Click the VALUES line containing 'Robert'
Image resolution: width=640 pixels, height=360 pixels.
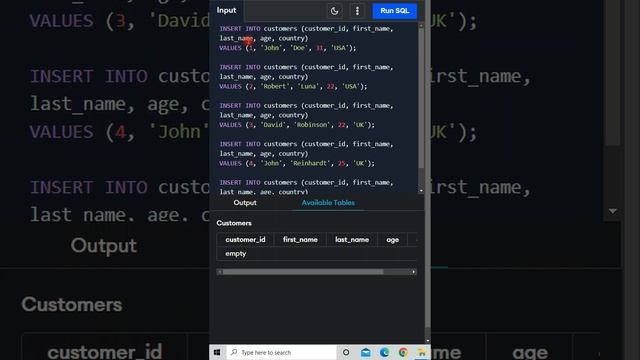293,87
